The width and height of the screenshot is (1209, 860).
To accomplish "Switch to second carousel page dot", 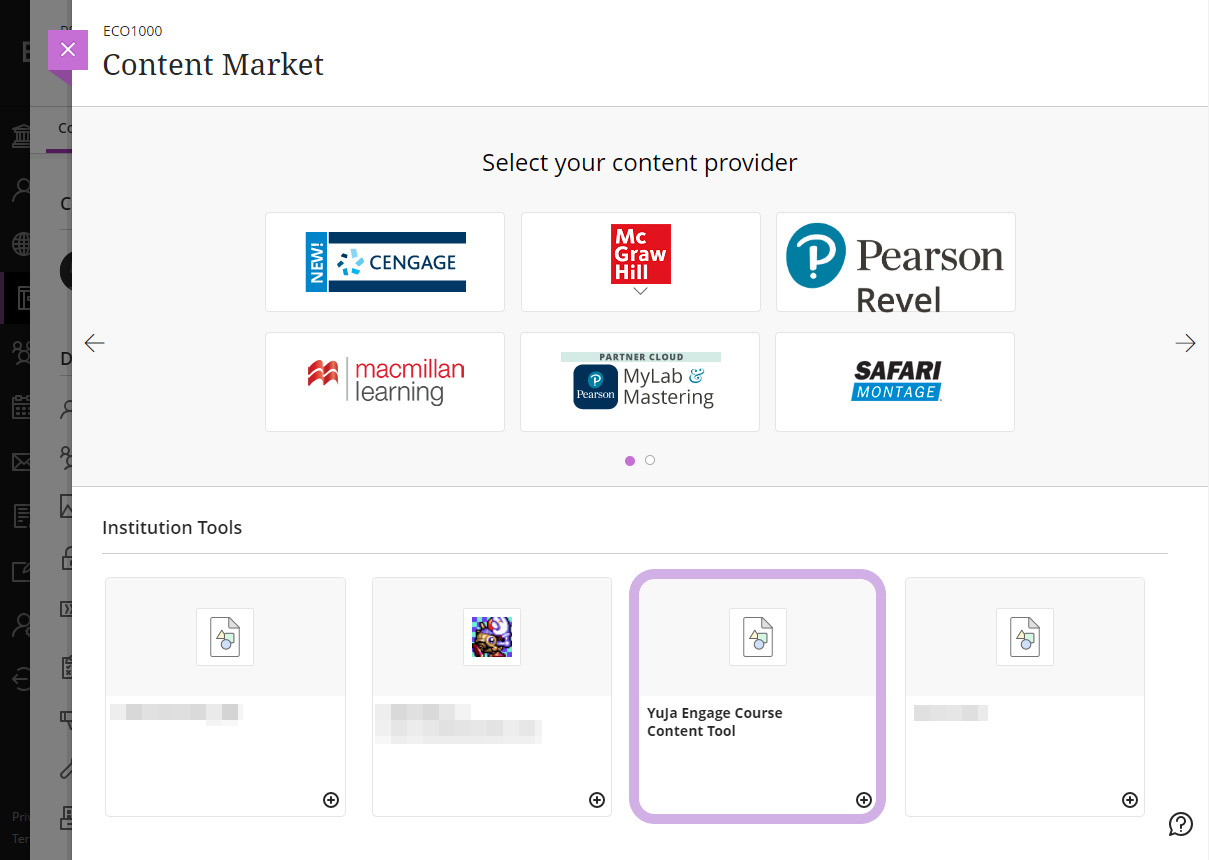I will point(650,461).
